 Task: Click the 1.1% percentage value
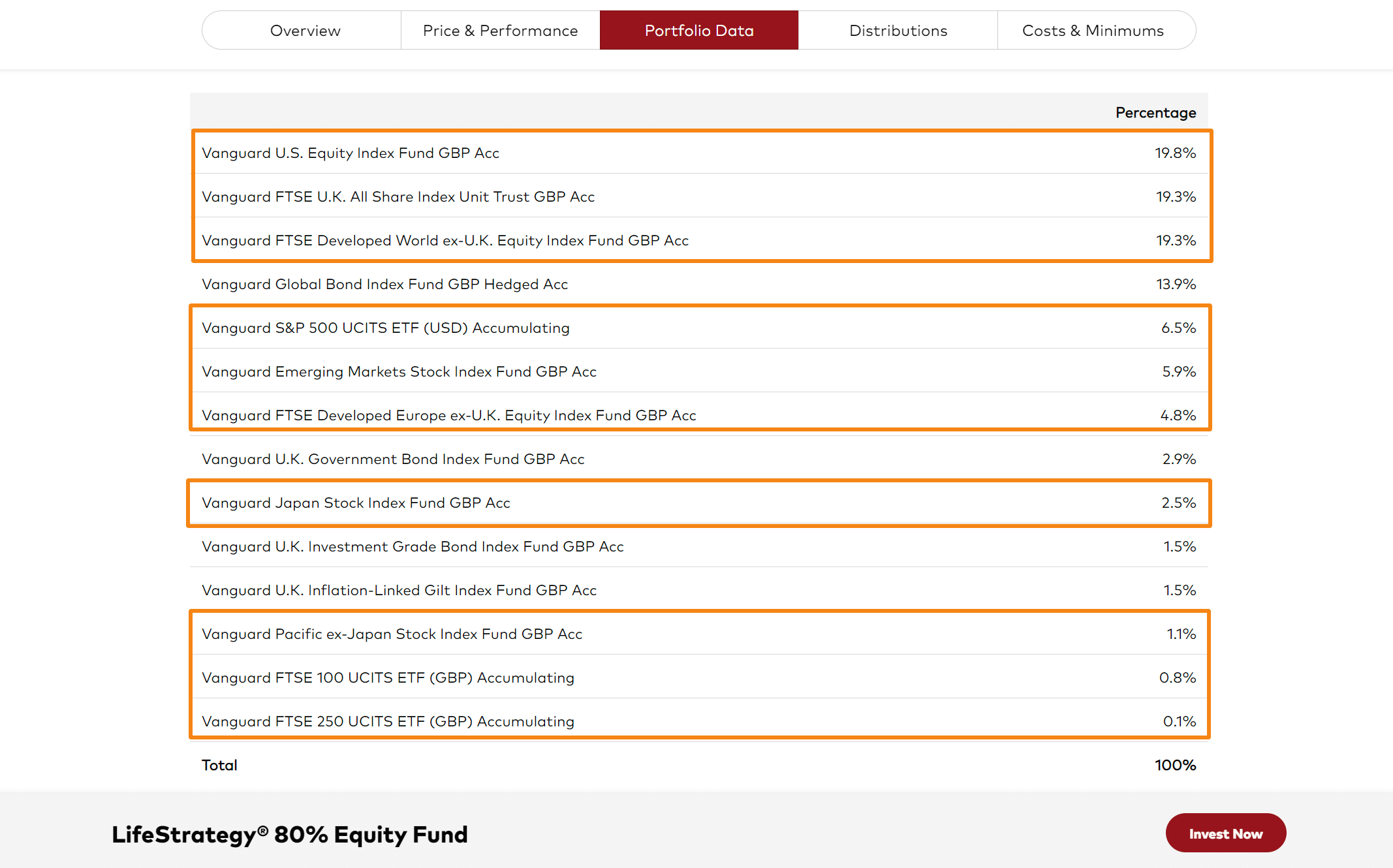pyautogui.click(x=1181, y=634)
